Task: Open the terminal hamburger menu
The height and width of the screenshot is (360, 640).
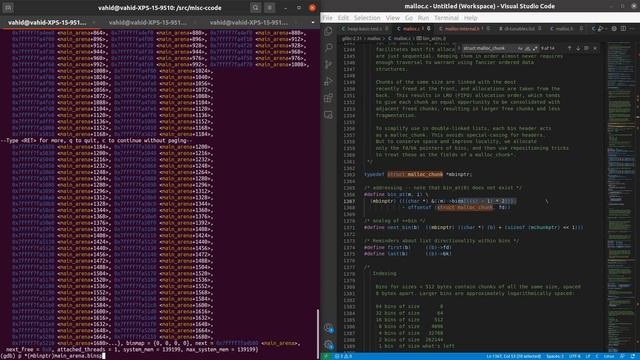Action: (x=269, y=7)
